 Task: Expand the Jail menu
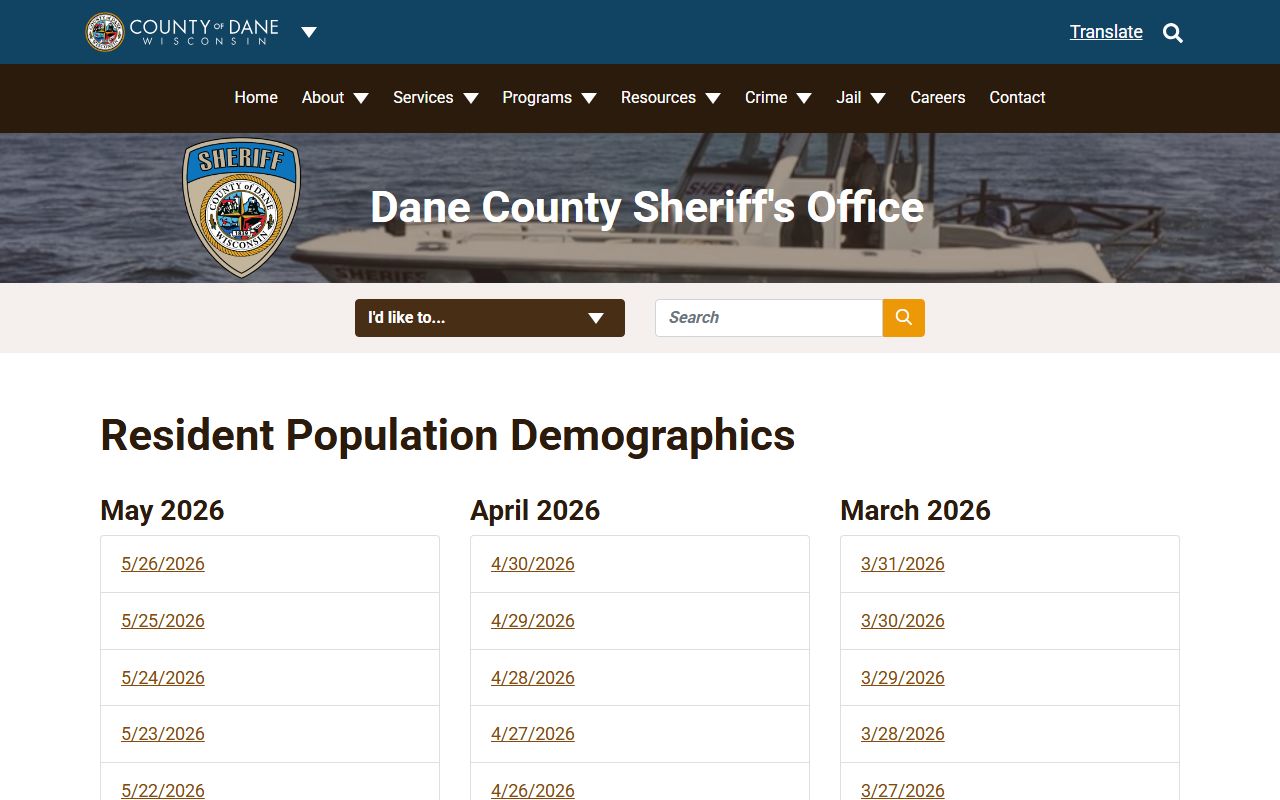click(860, 97)
